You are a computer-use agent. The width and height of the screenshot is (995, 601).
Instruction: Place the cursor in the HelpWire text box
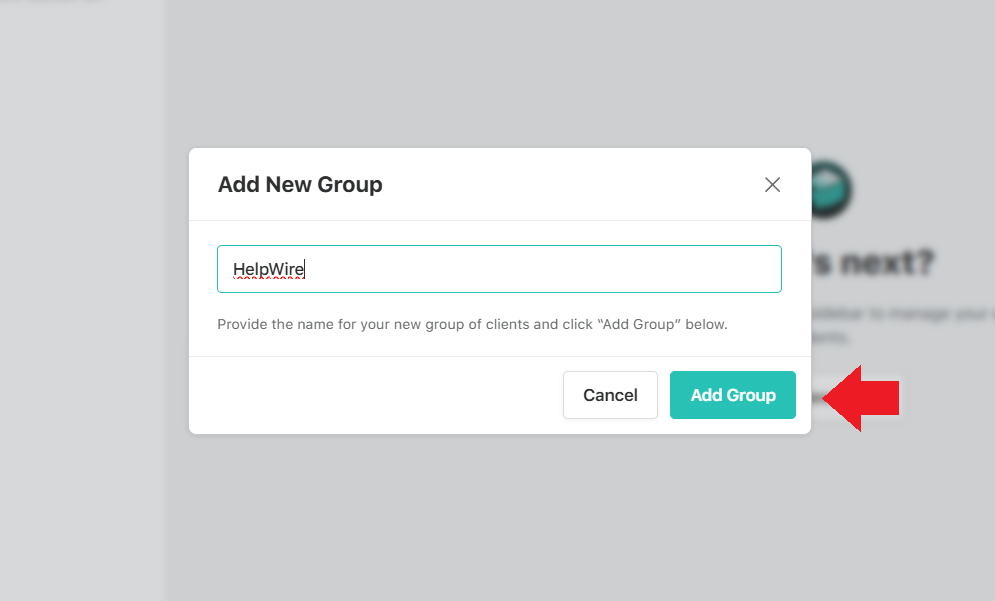click(499, 268)
